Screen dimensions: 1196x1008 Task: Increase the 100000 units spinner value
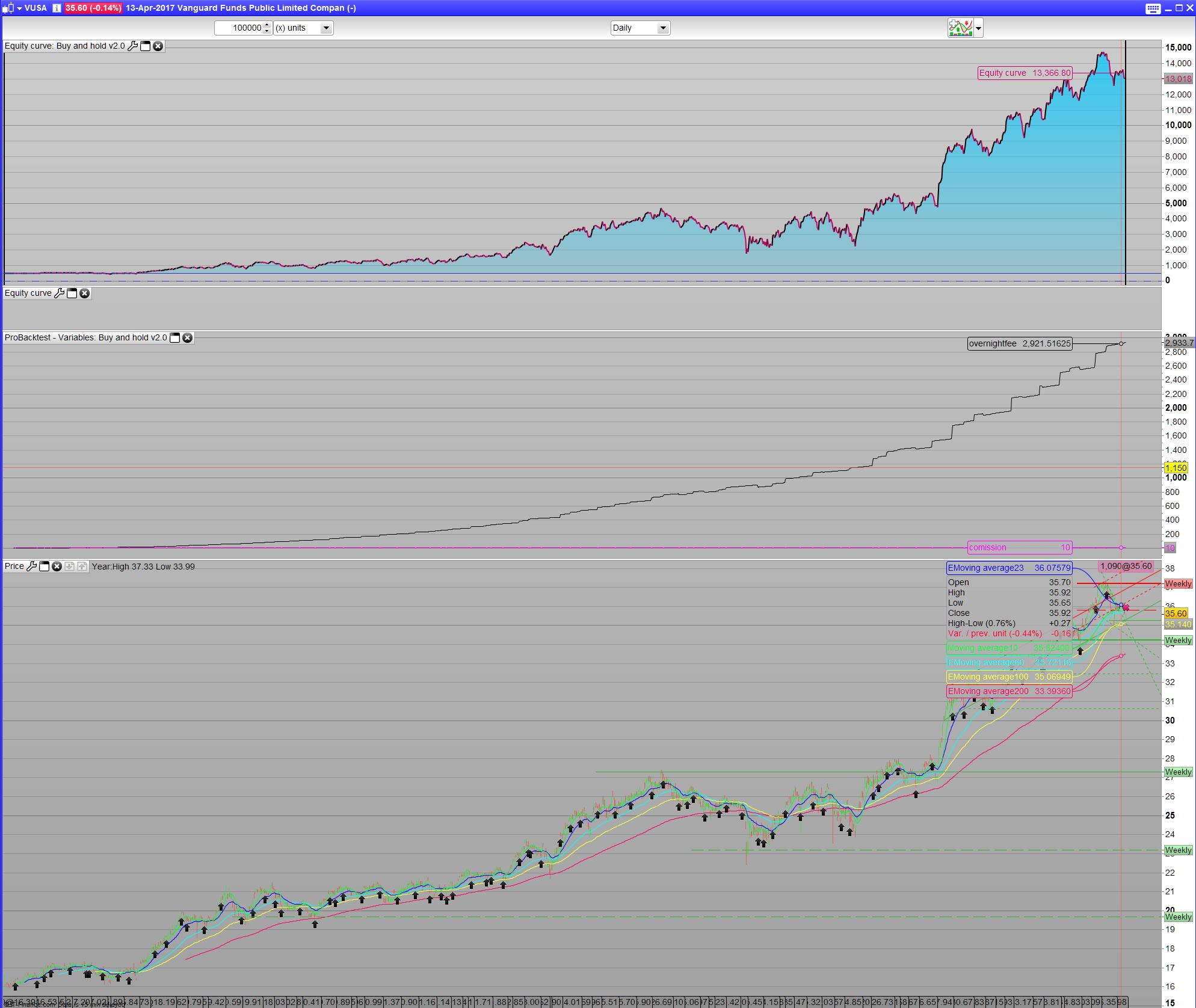pyautogui.click(x=268, y=25)
